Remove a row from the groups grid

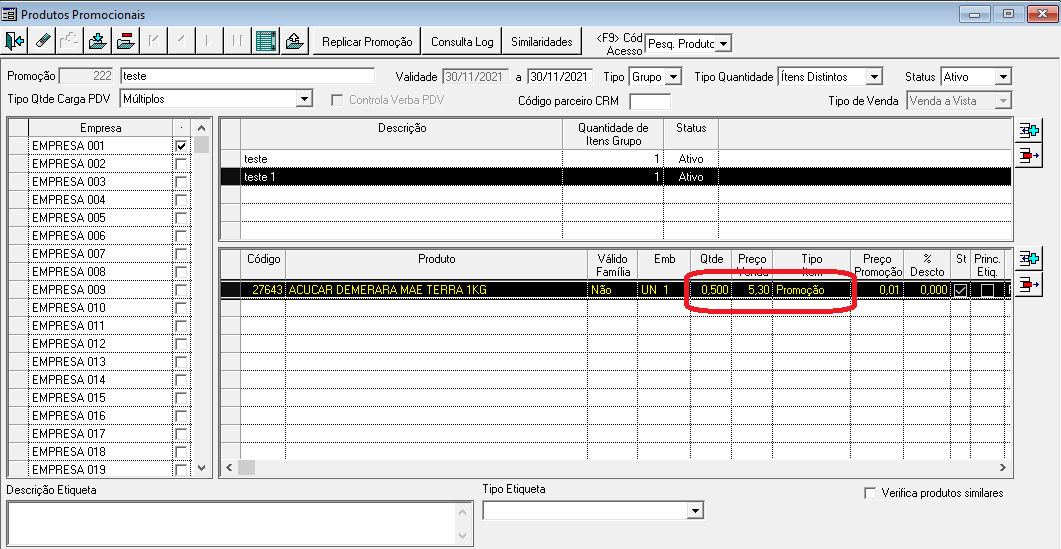(x=1029, y=156)
